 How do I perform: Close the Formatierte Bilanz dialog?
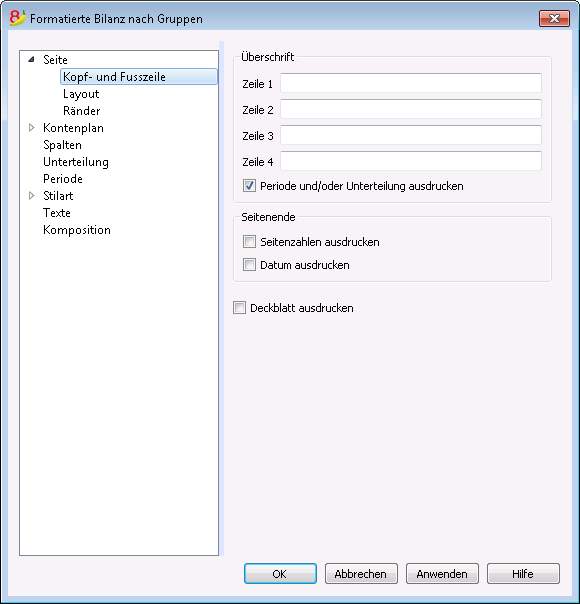click(x=554, y=18)
